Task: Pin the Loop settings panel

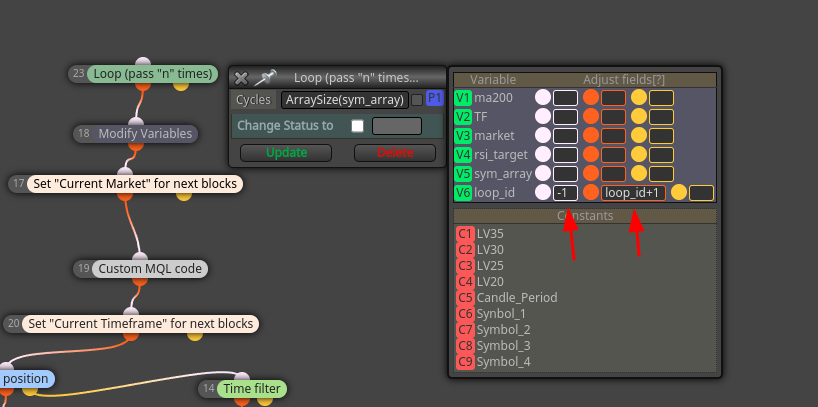Action: (x=265, y=78)
